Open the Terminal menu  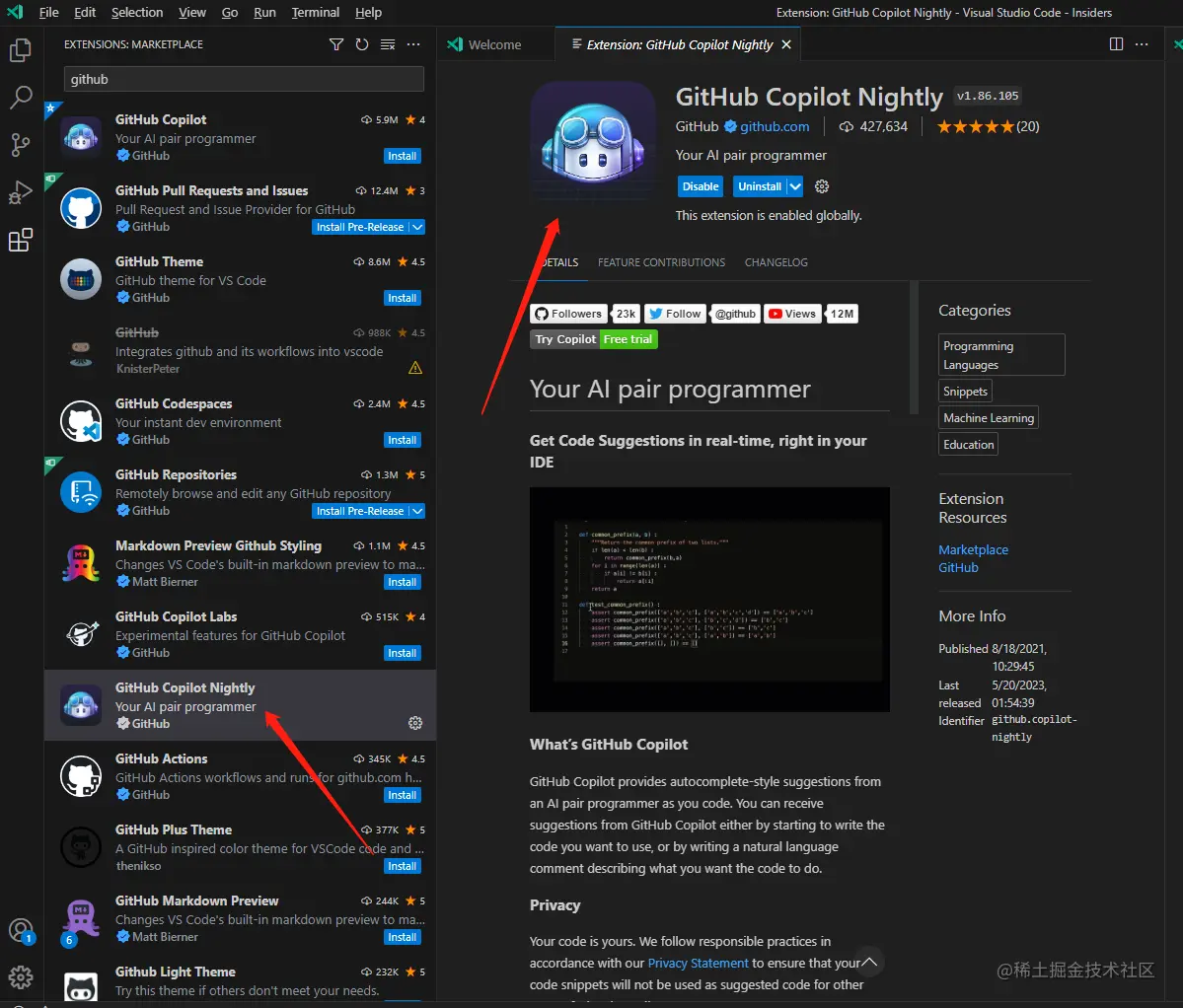(316, 12)
